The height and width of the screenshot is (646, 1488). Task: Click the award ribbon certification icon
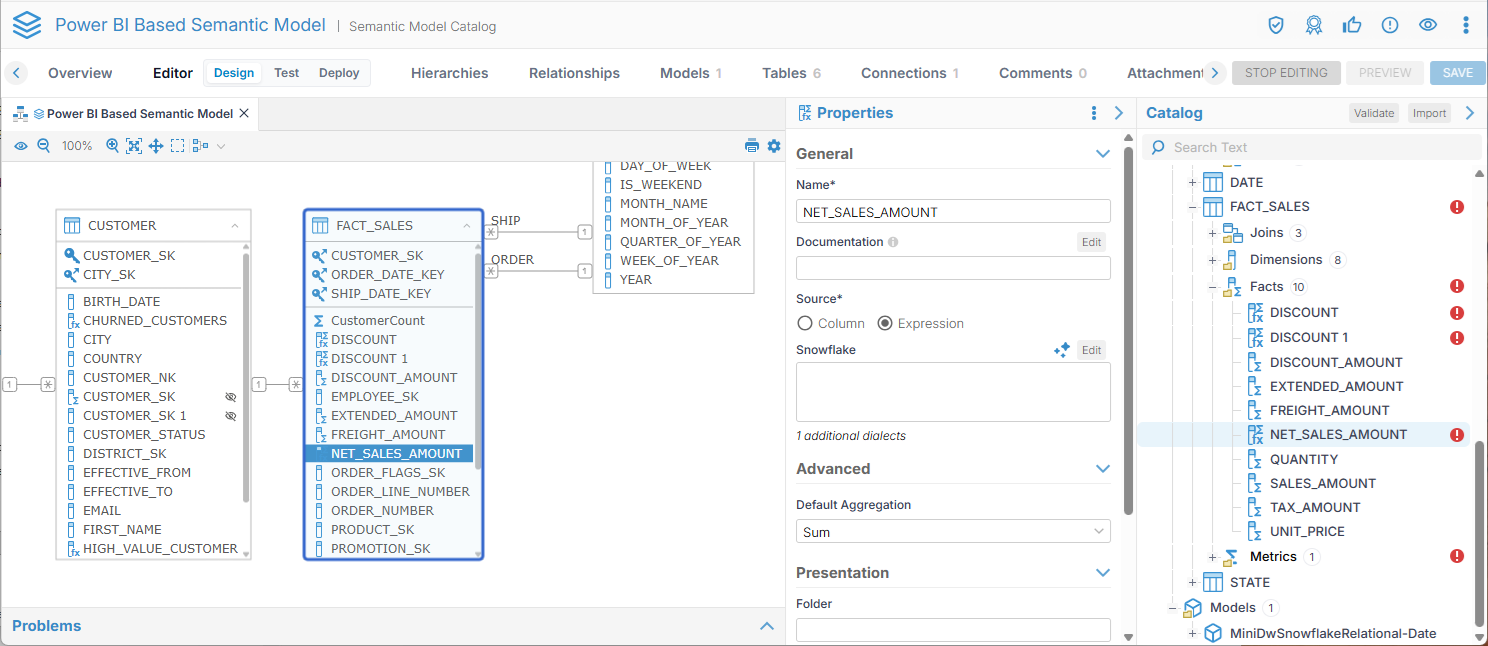(x=1314, y=25)
